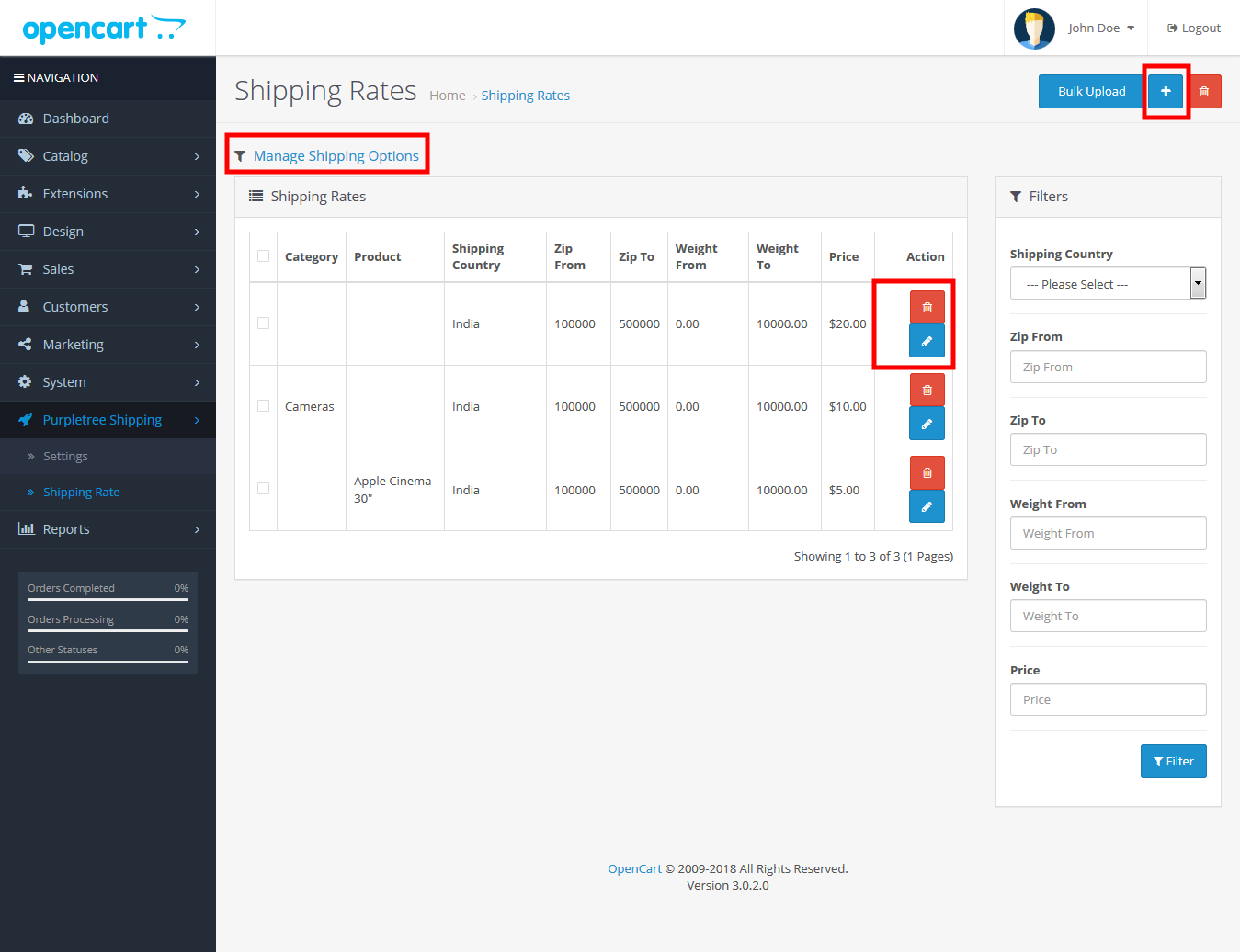Open the System menu item

pyautogui.click(x=108, y=382)
